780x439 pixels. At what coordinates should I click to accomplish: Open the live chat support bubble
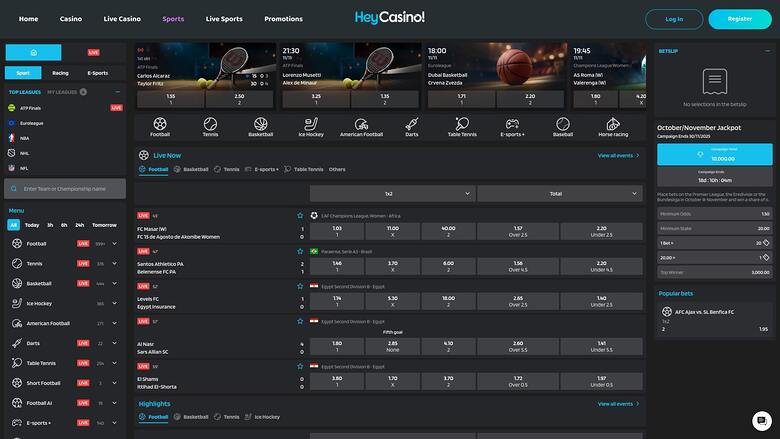(761, 420)
